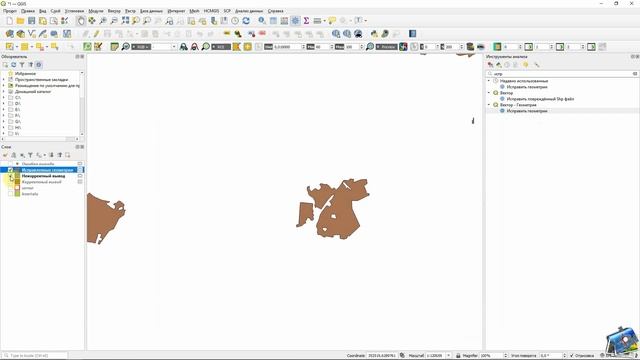Open the Processing history clock icon
This screenshot has height=360, width=640.
coord(507,64)
